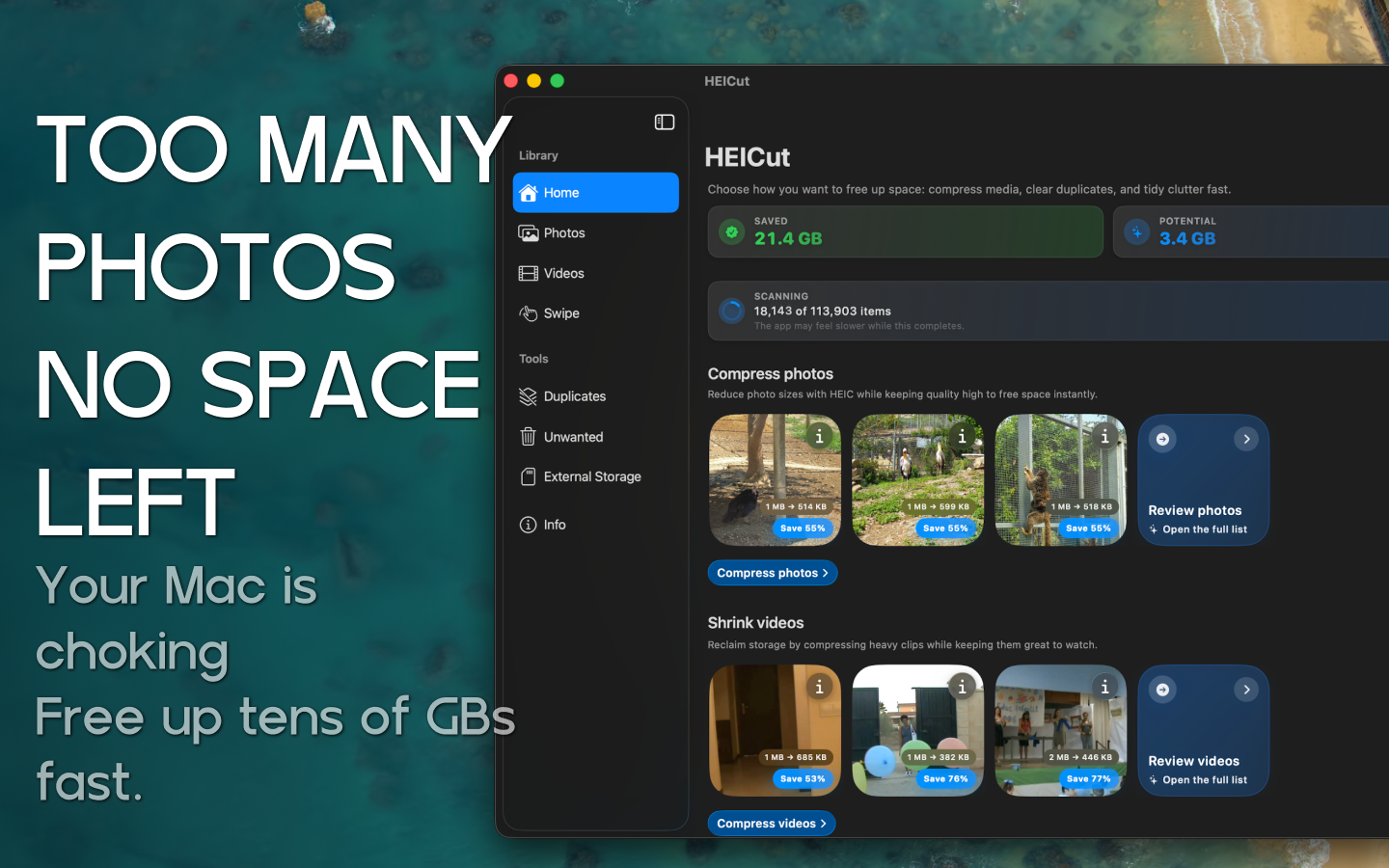
Task: Expand Review photos with the chevron
Action: (1246, 439)
